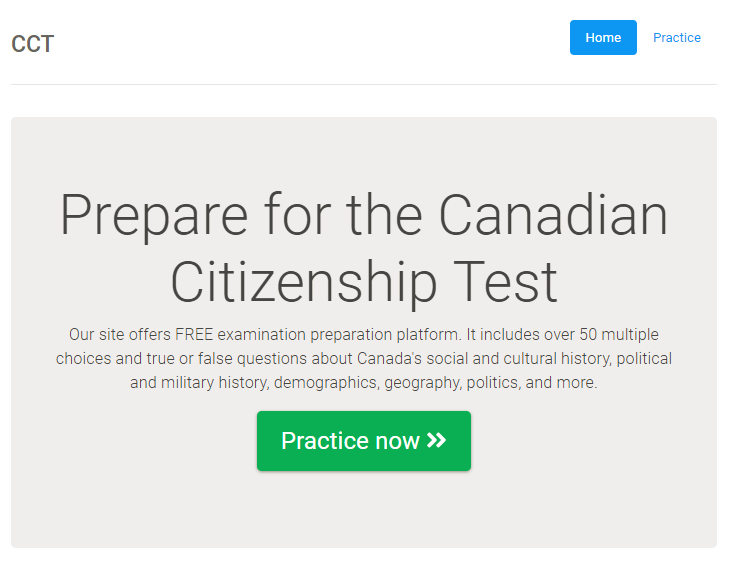Viewport: 731px width, 565px height.
Task: Click the double chevron icon in Practice now
Action: point(436,441)
